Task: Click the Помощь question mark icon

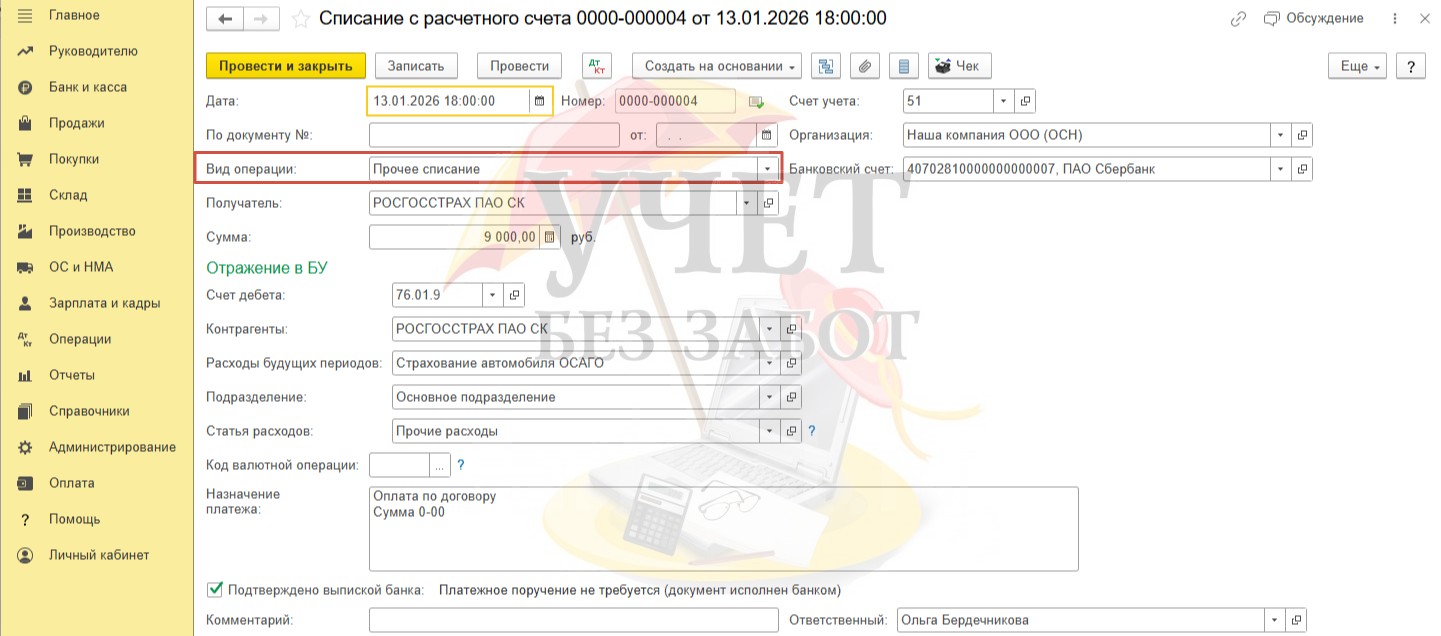Action: coord(25,519)
